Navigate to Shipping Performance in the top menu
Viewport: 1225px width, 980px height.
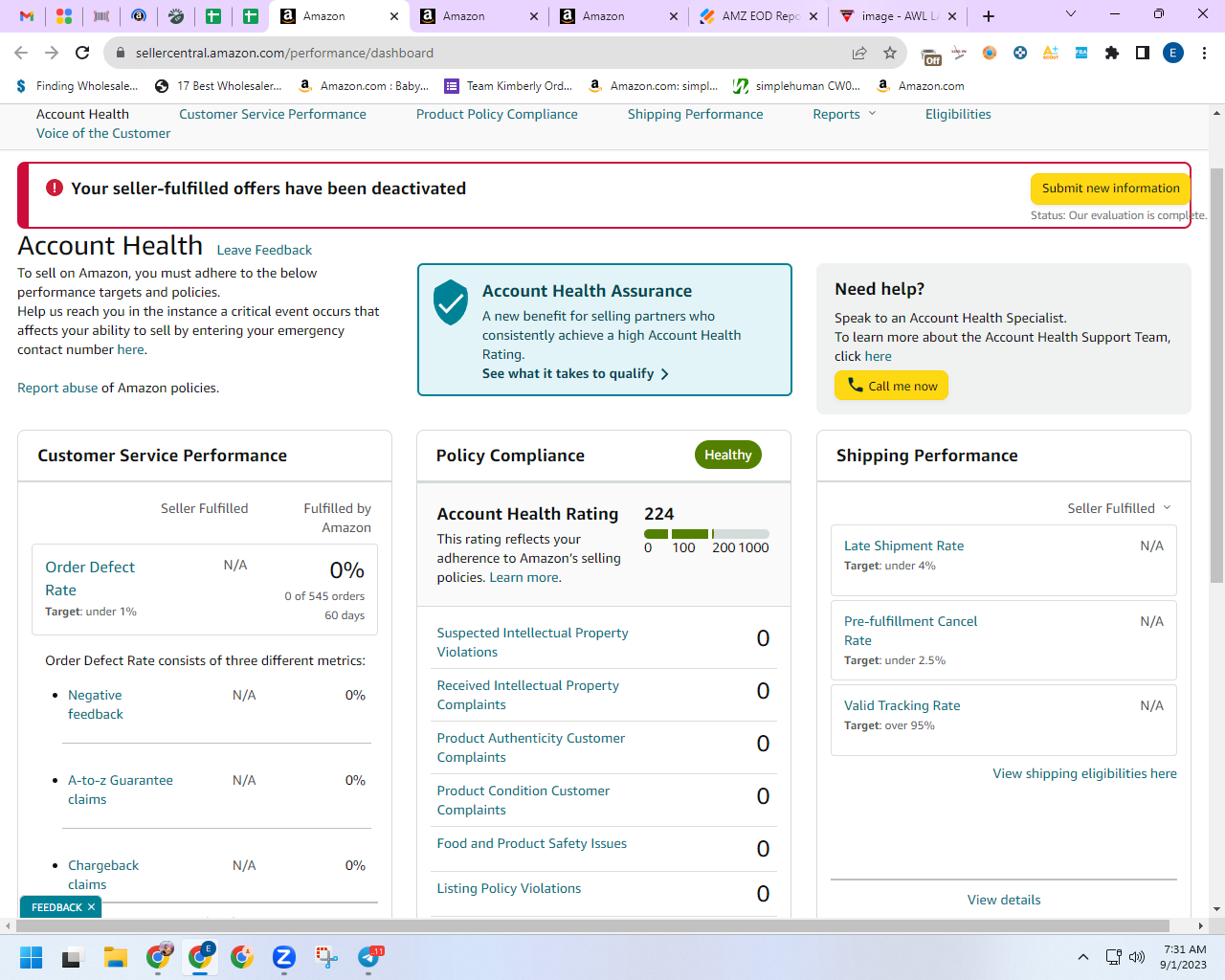(x=696, y=114)
